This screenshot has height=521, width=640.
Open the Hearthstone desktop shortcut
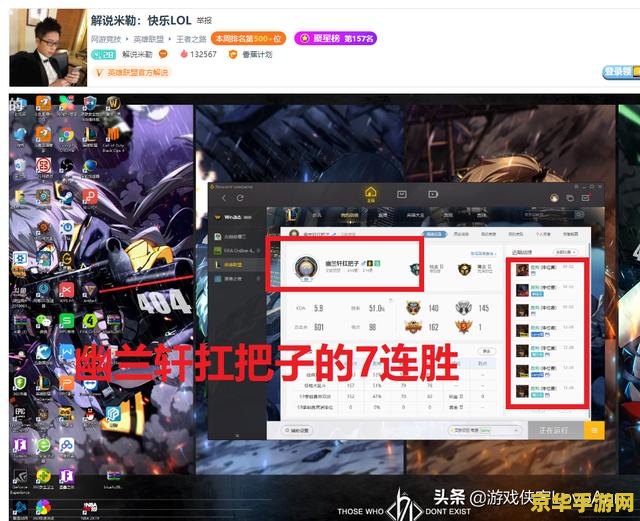point(43,197)
